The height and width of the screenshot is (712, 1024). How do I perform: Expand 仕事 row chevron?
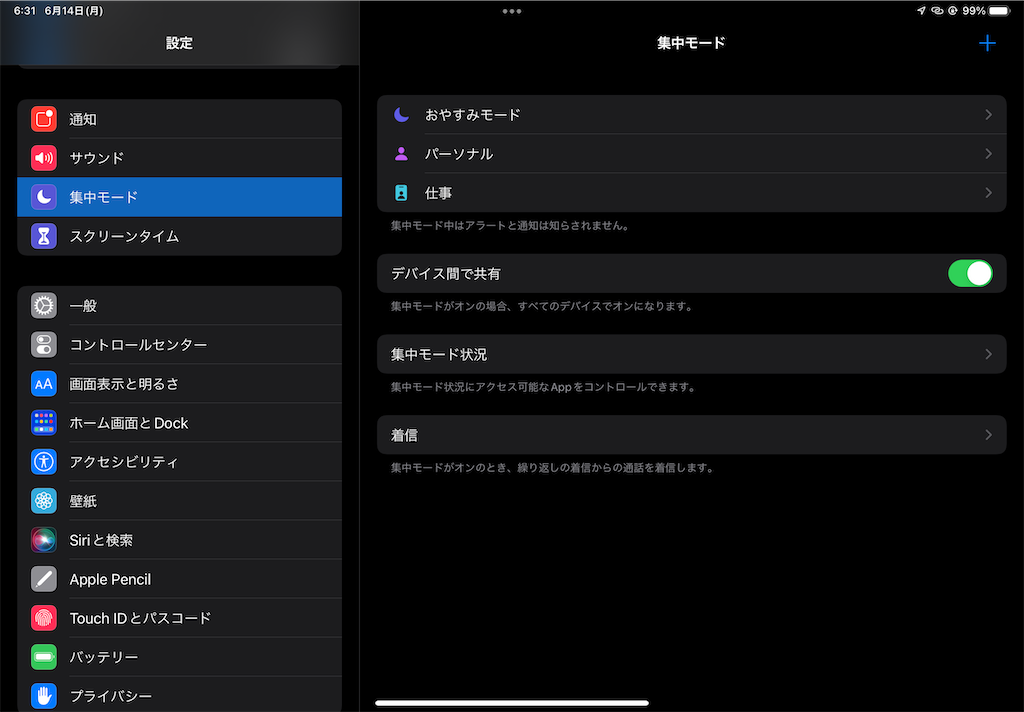(x=988, y=193)
